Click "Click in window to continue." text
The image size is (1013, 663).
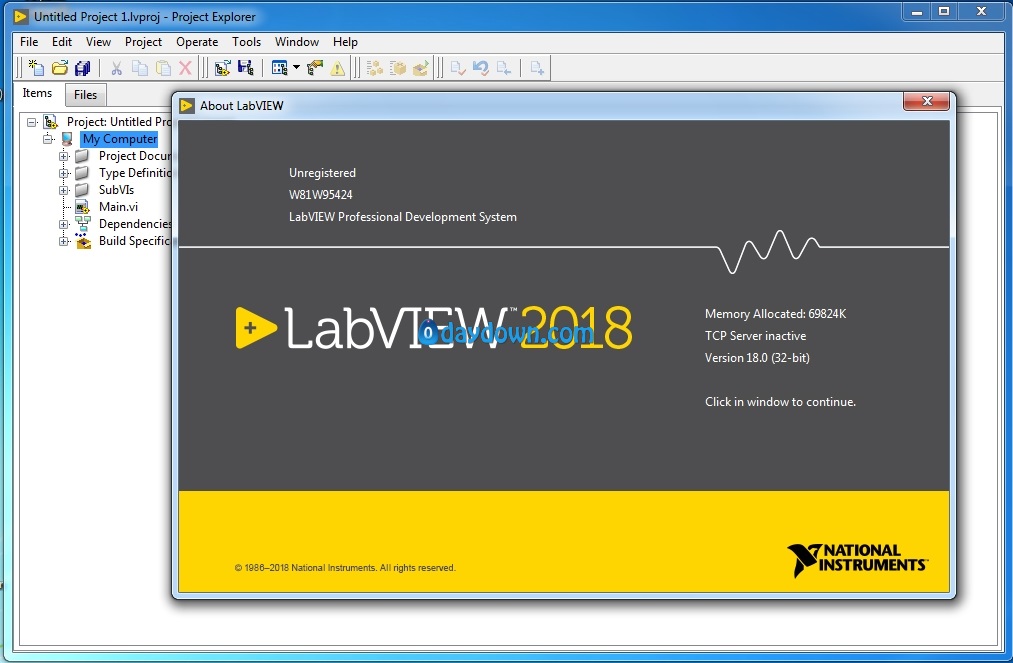tap(780, 402)
